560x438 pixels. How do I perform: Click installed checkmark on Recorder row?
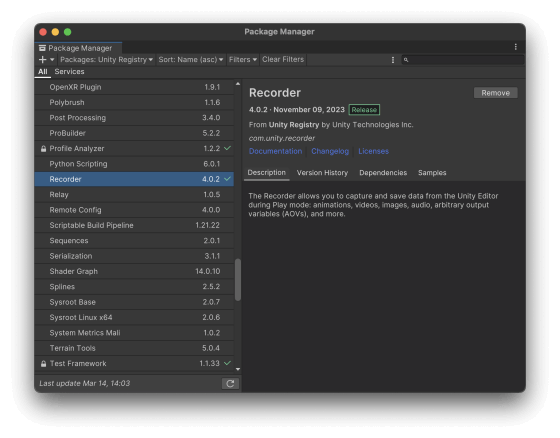tap(228, 179)
